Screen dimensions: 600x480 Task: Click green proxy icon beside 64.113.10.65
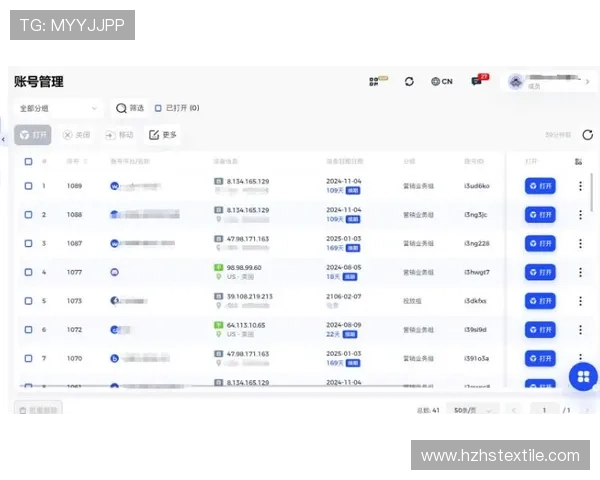218,325
